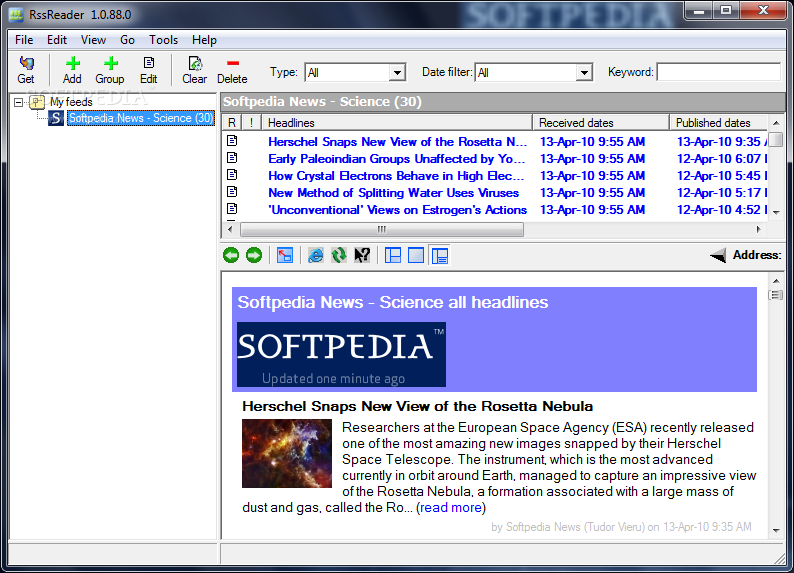This screenshot has height=573, width=794.
Task: Sort by Published dates column header
Action: tap(719, 122)
